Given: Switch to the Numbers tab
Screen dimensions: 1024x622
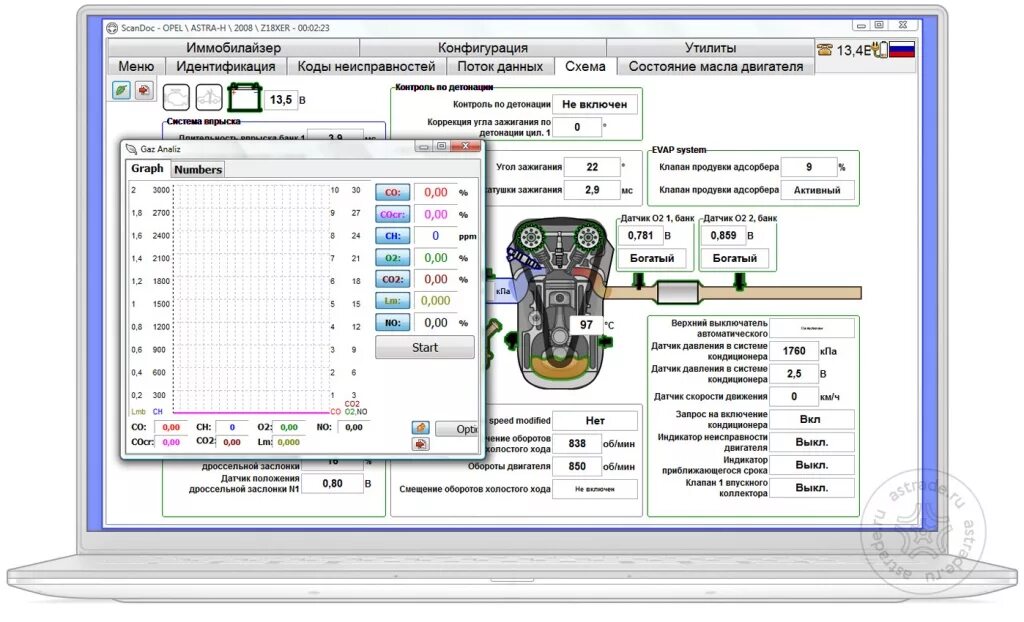Looking at the screenshot, I should point(198,169).
